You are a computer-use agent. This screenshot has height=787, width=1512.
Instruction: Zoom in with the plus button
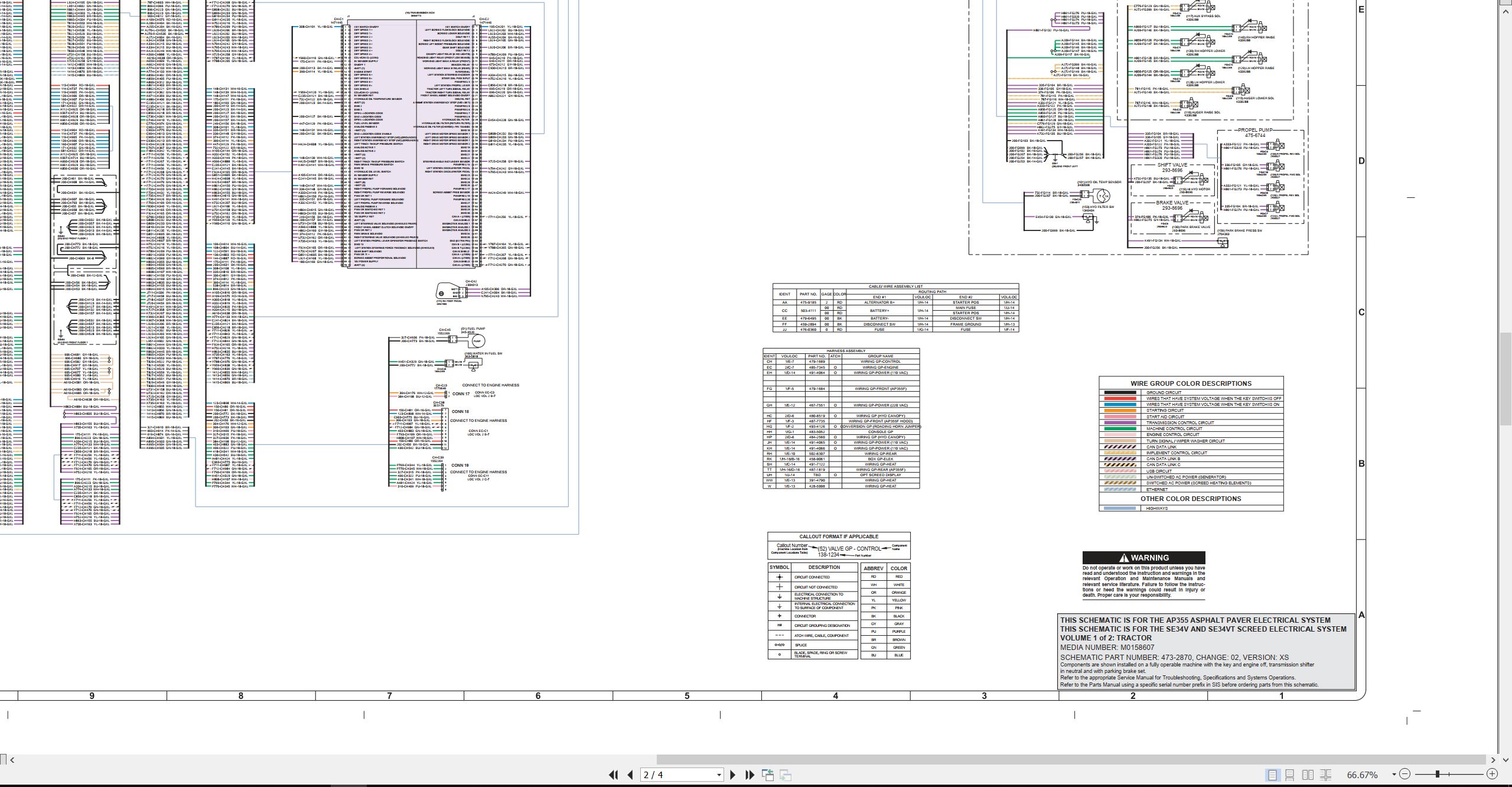pos(1492,774)
